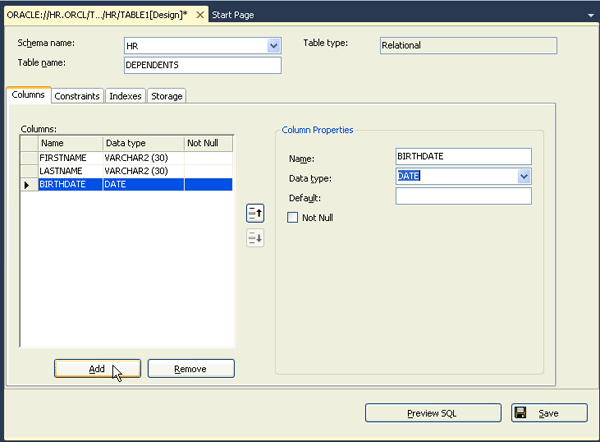Click the BIRTHDATE row selector arrow
Viewport: 600px width, 442px height.
click(28, 185)
